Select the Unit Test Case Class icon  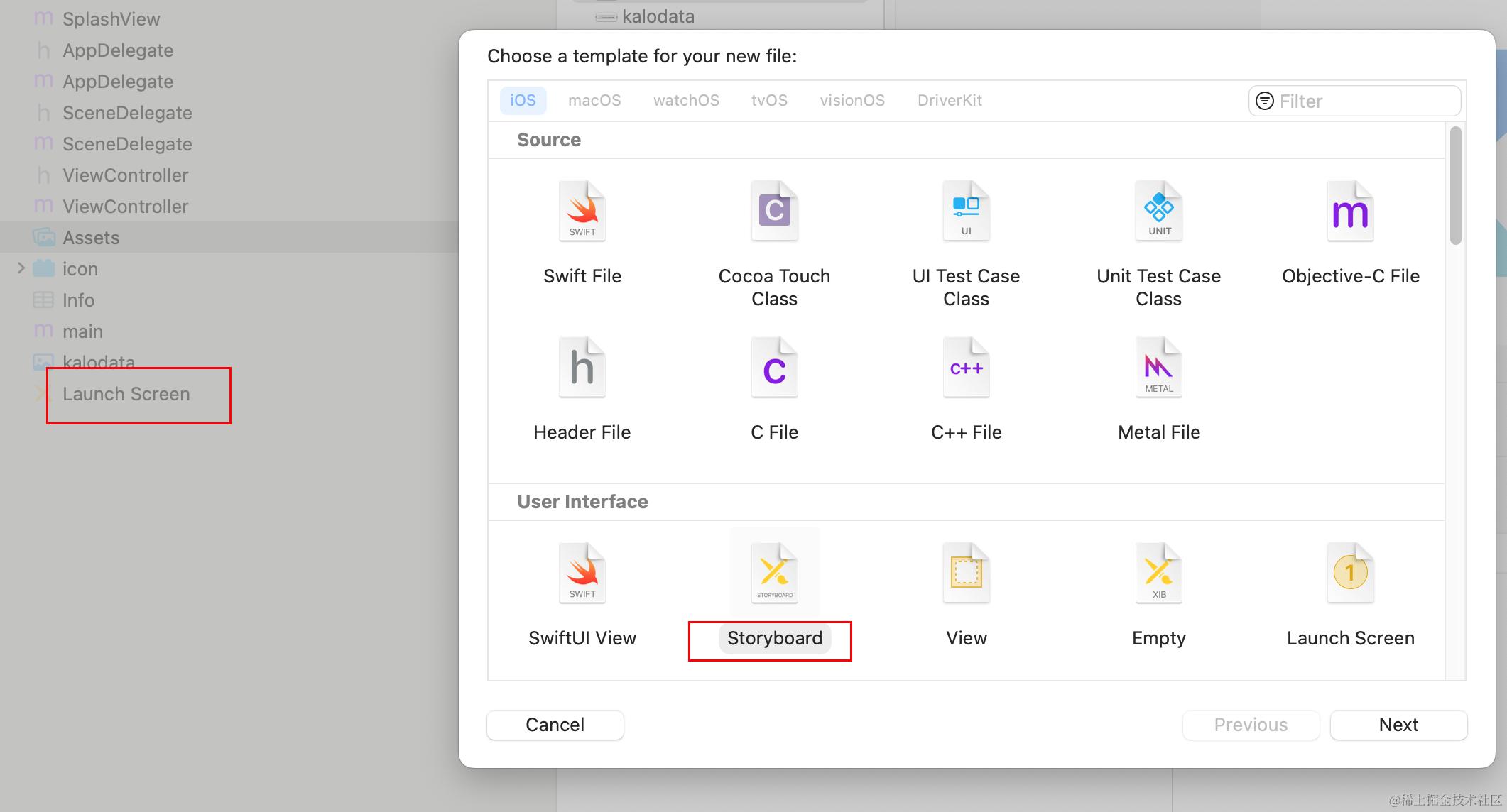[x=1158, y=212]
